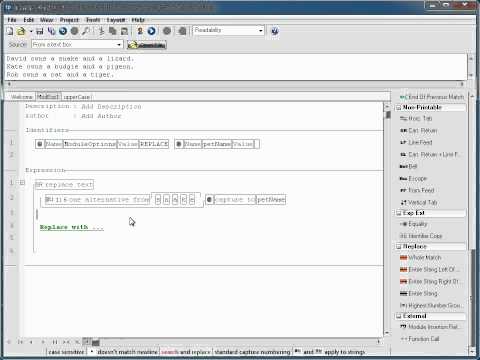Collapse the Replace category

[398, 247]
